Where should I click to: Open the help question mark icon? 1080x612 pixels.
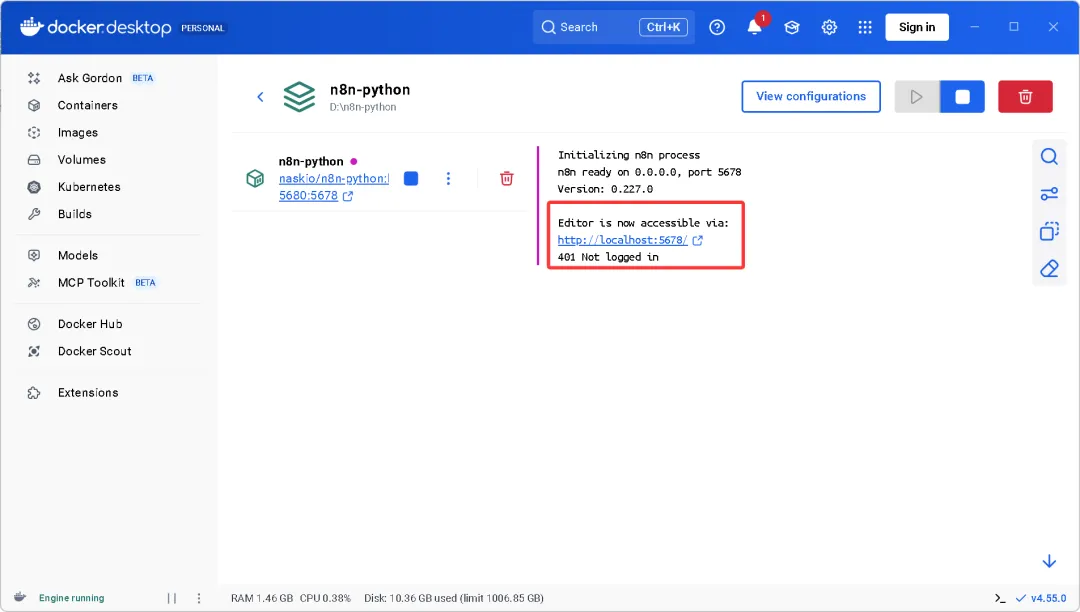pos(717,27)
